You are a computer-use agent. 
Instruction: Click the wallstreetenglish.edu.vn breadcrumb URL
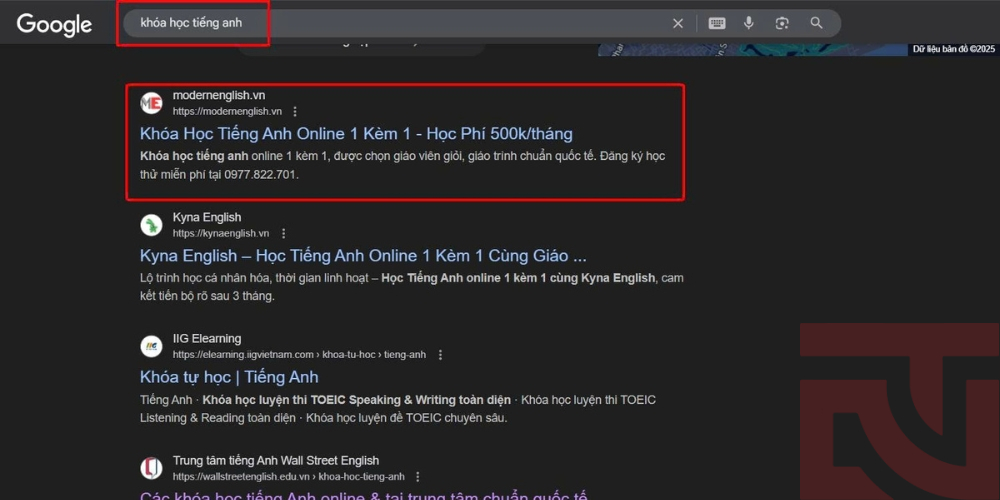(x=288, y=476)
